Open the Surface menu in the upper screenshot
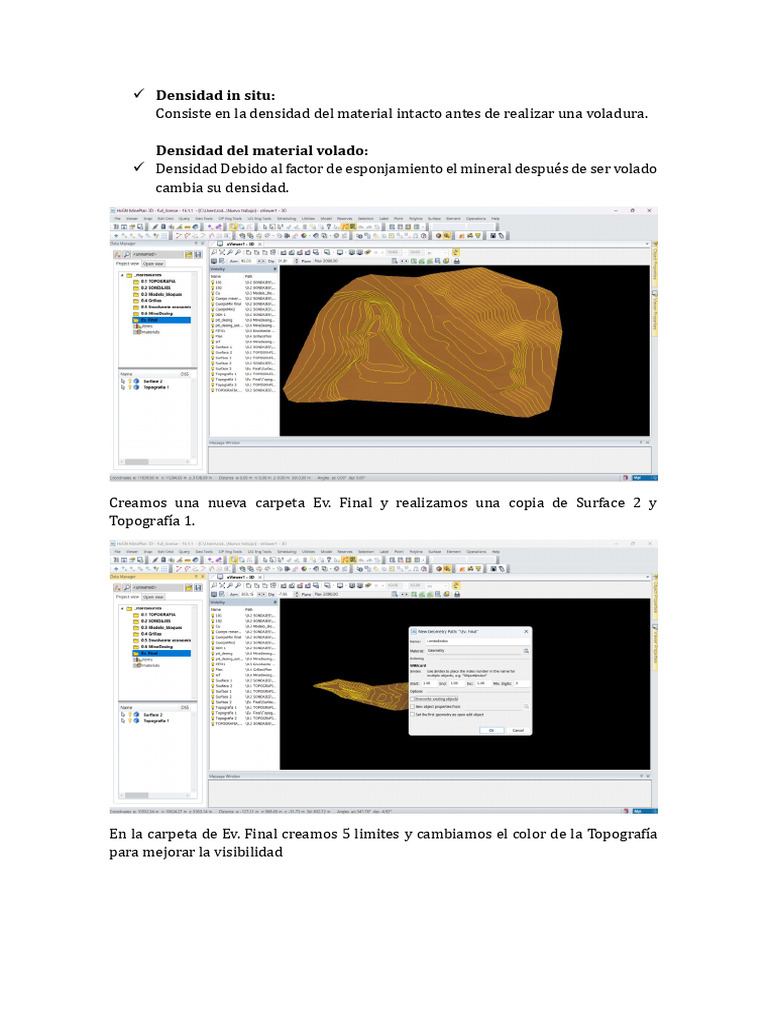Image resolution: width=768 pixels, height=1024 pixels. pyautogui.click(x=434, y=219)
